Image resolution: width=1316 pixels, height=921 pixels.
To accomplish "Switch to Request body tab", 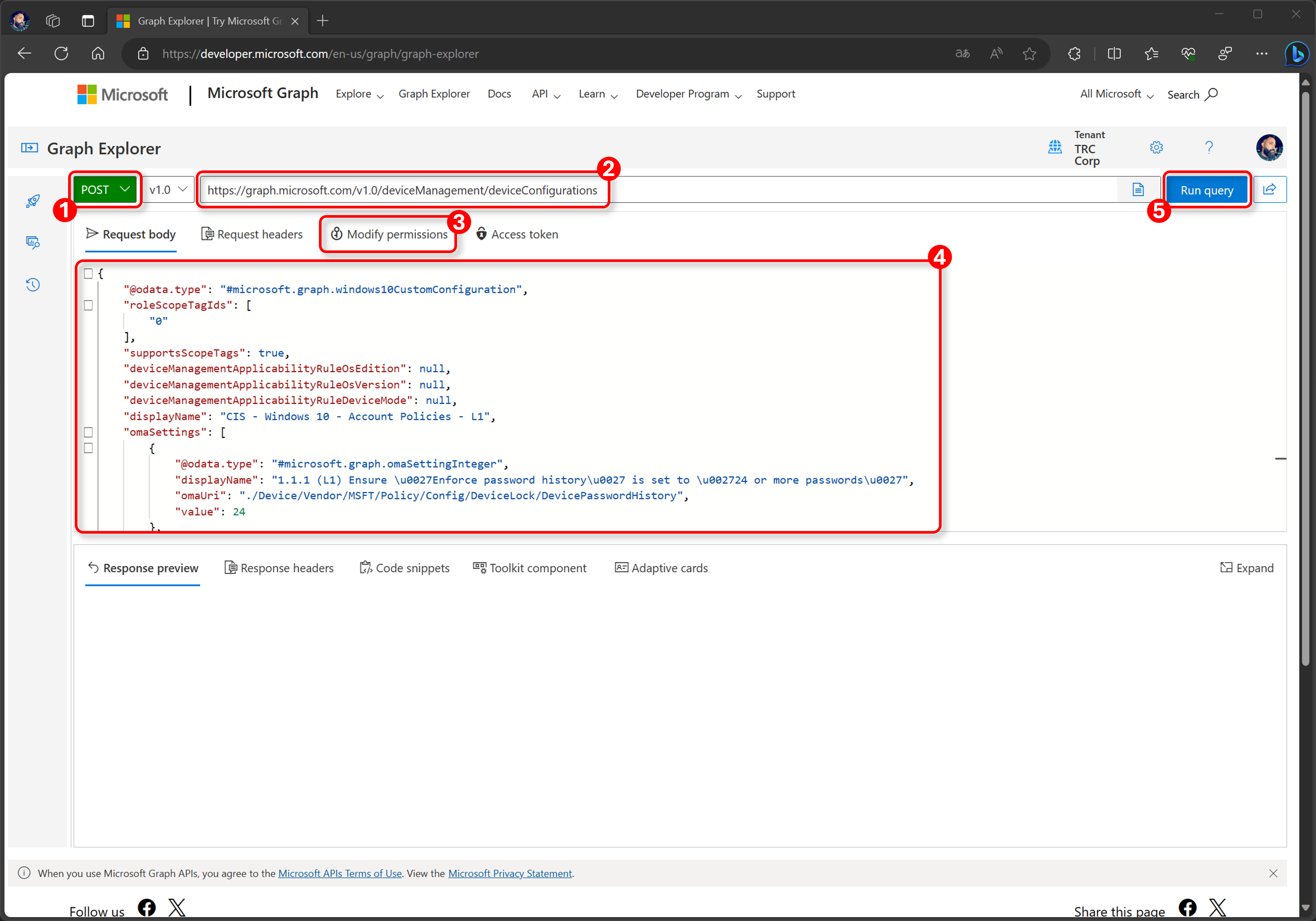I will pyautogui.click(x=131, y=234).
